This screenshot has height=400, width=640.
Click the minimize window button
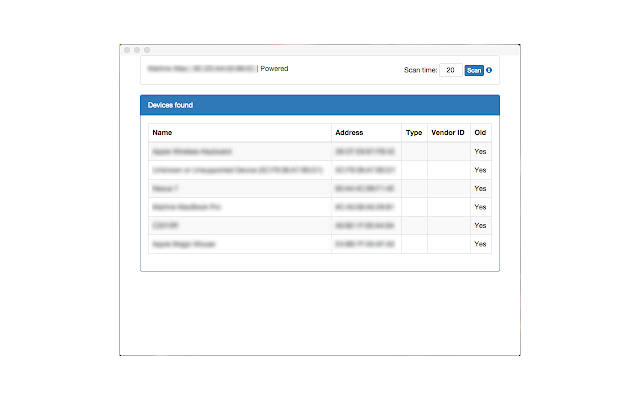[137, 50]
